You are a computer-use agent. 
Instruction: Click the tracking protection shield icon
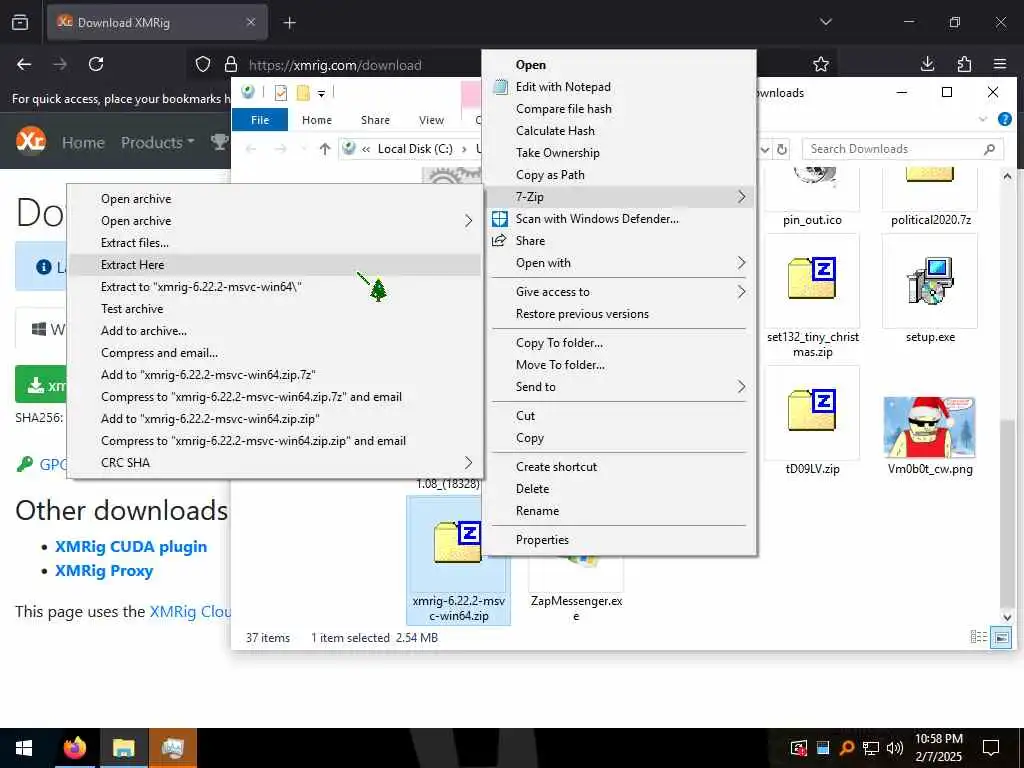click(203, 65)
